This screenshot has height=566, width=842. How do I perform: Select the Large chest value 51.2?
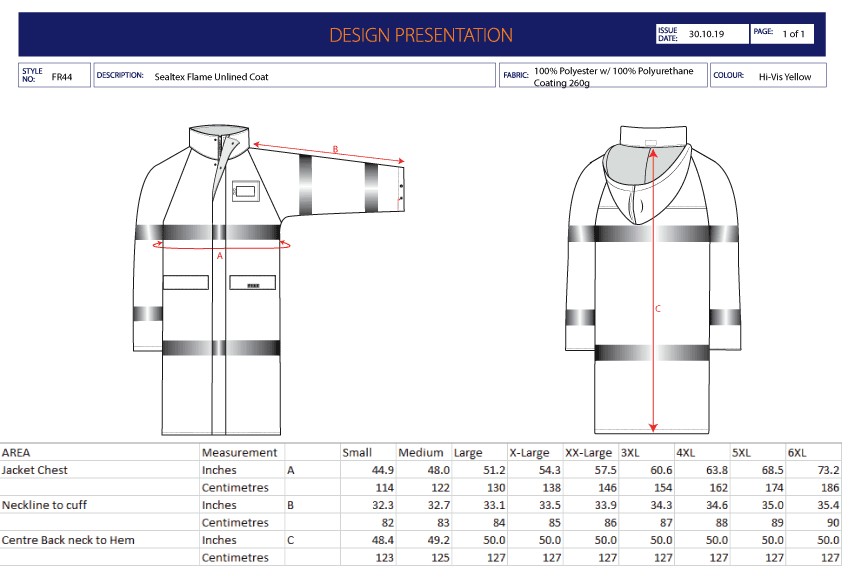[495, 470]
